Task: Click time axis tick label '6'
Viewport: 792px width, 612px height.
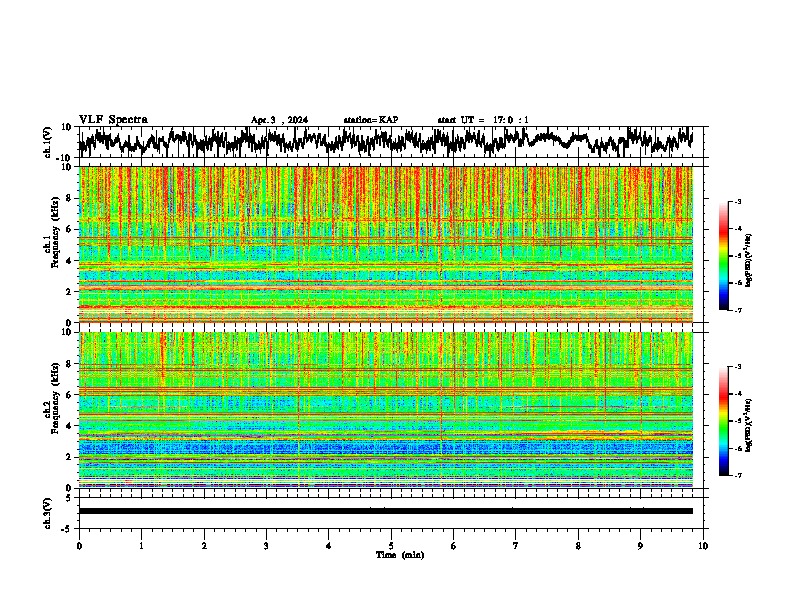Action: coord(454,546)
